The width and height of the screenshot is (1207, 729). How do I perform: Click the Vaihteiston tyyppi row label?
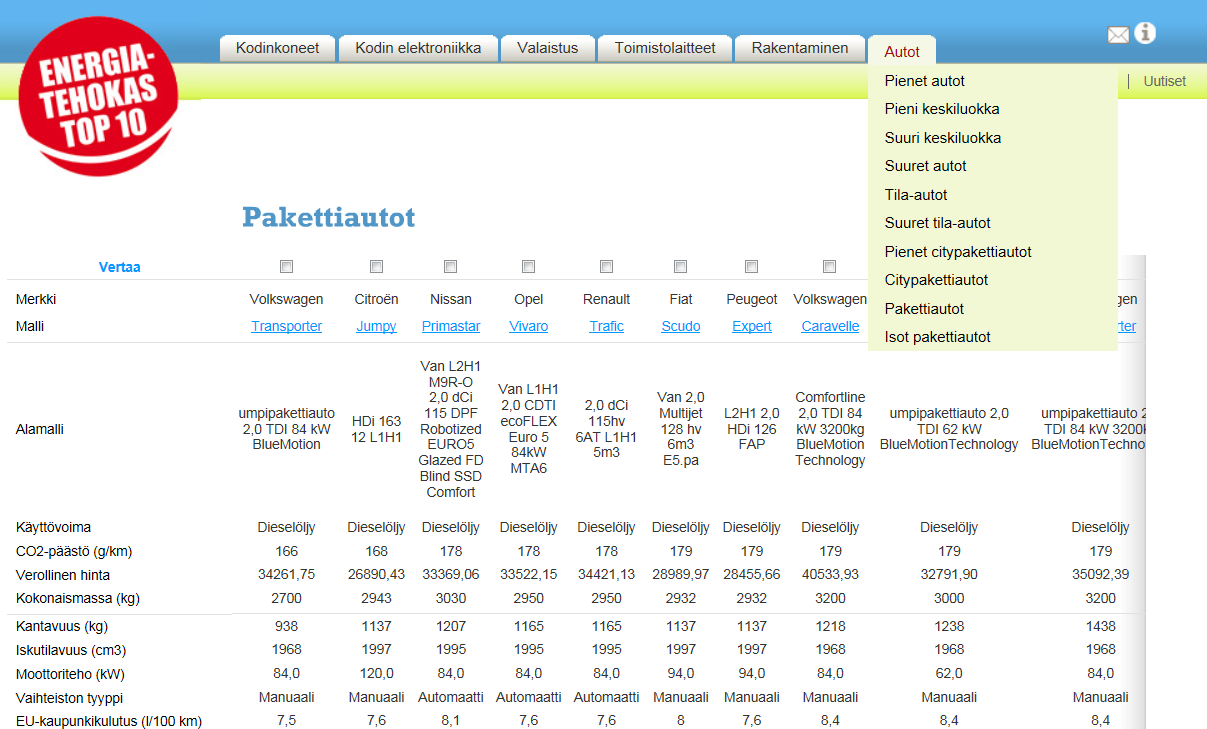69,698
